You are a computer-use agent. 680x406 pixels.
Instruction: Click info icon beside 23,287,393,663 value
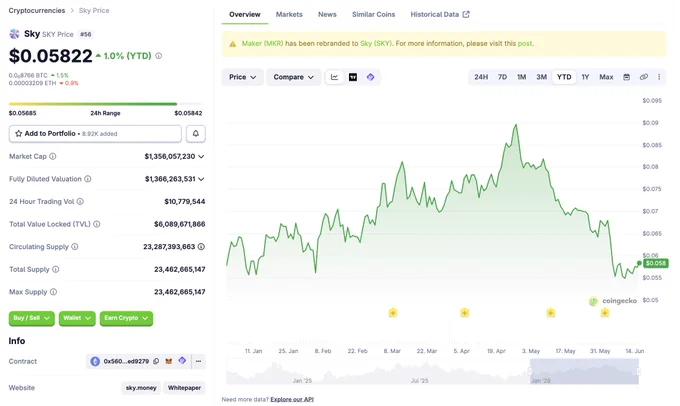[201, 246]
